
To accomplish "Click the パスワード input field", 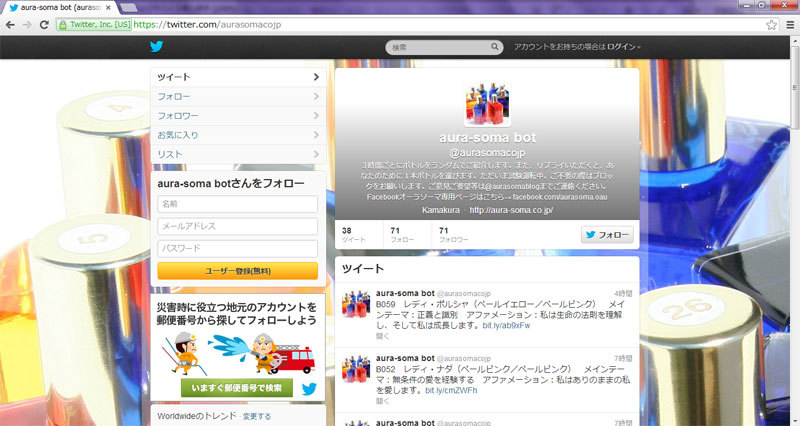I will pos(237,248).
